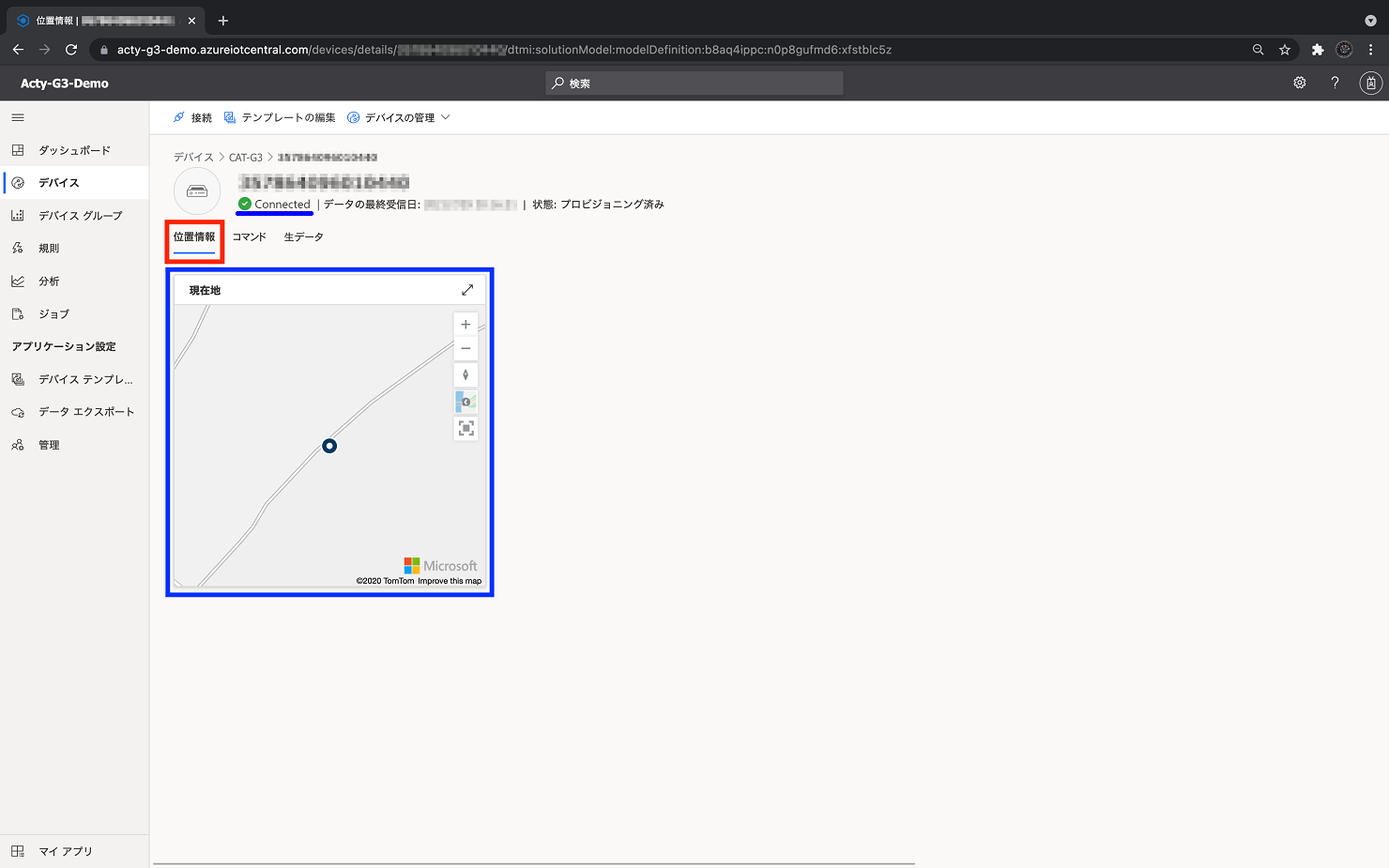
Task: Open the browser extensions puzzle icon
Action: click(1318, 50)
